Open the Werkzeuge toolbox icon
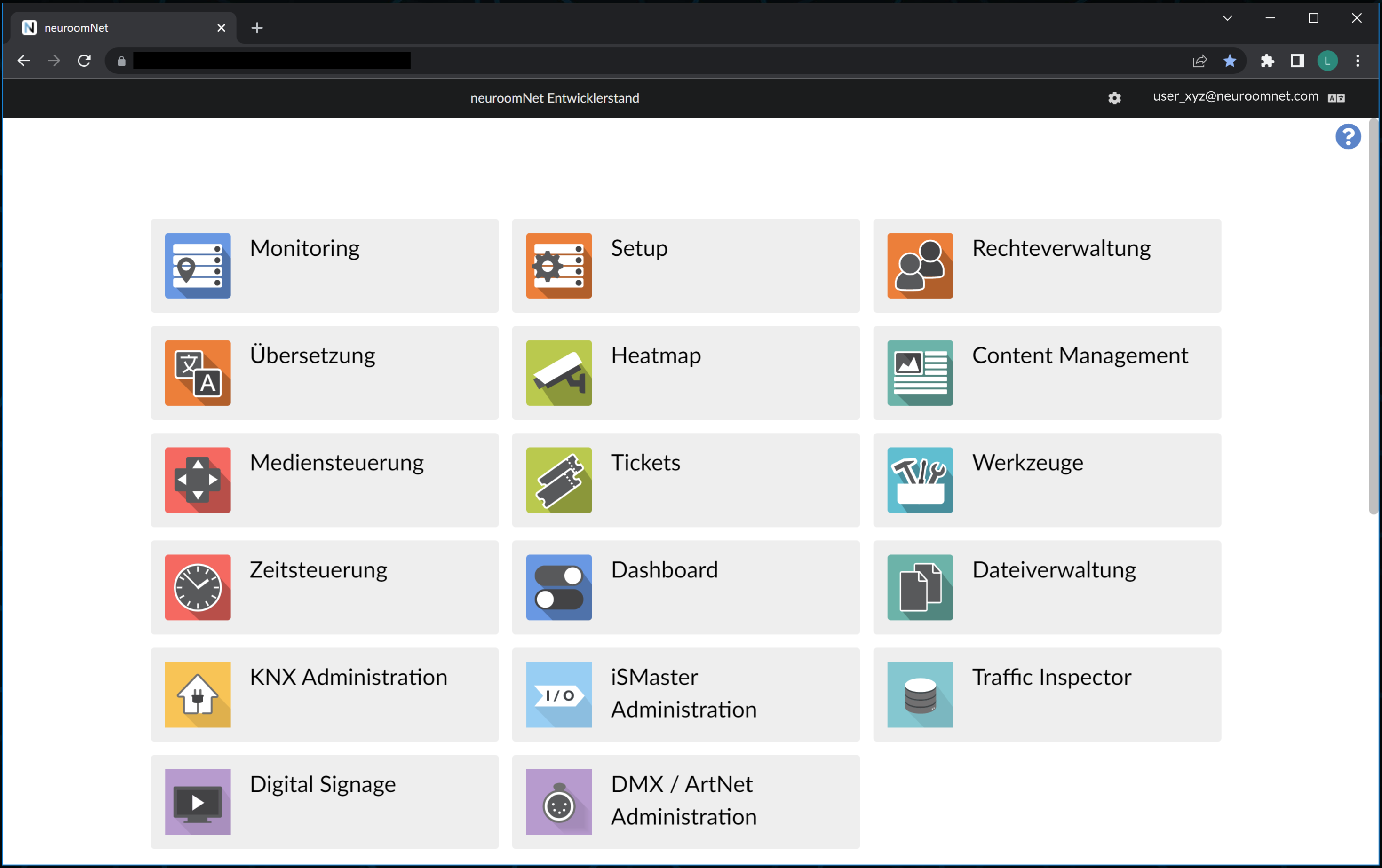 click(x=920, y=480)
